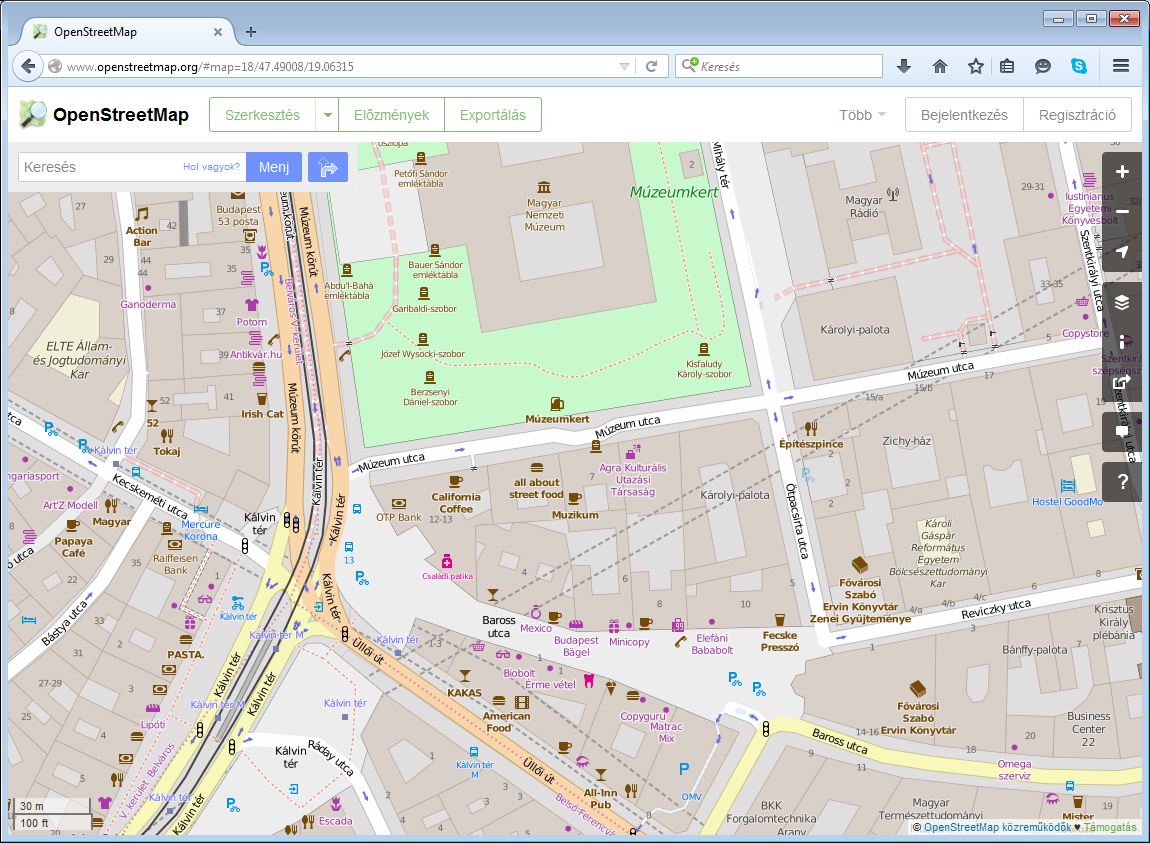1150x843 pixels.
Task: Add a note to the map
Action: (x=1122, y=431)
